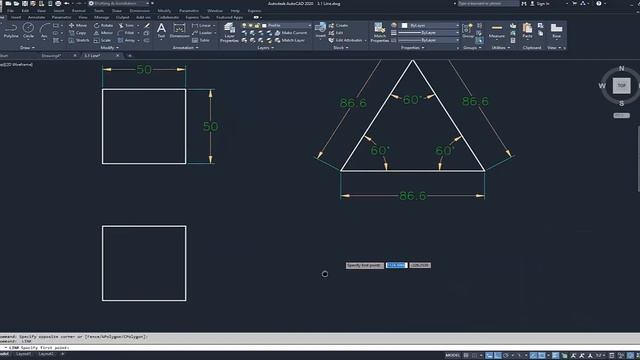Image resolution: width=640 pixels, height=360 pixels.
Task: Open the Format menu
Action: coord(78,11)
